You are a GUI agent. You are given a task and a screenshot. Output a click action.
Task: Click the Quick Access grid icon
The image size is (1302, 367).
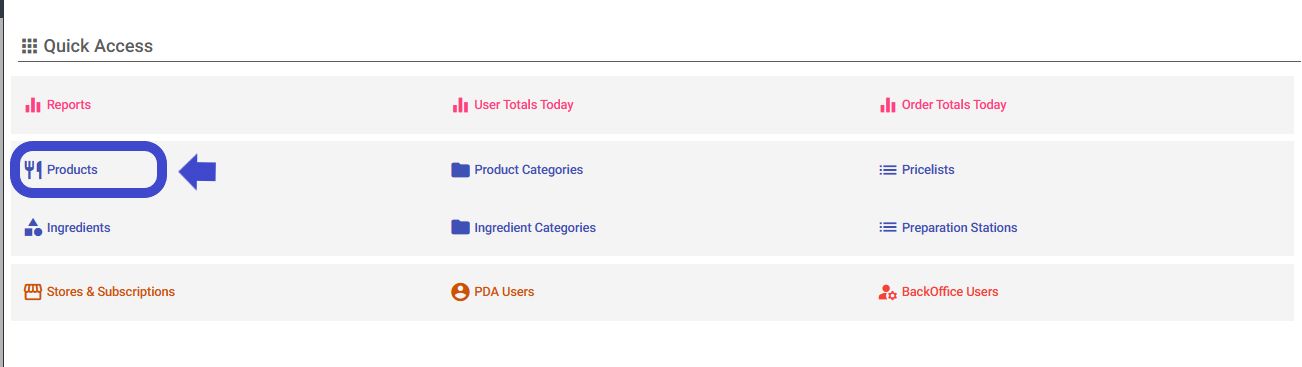tap(30, 46)
